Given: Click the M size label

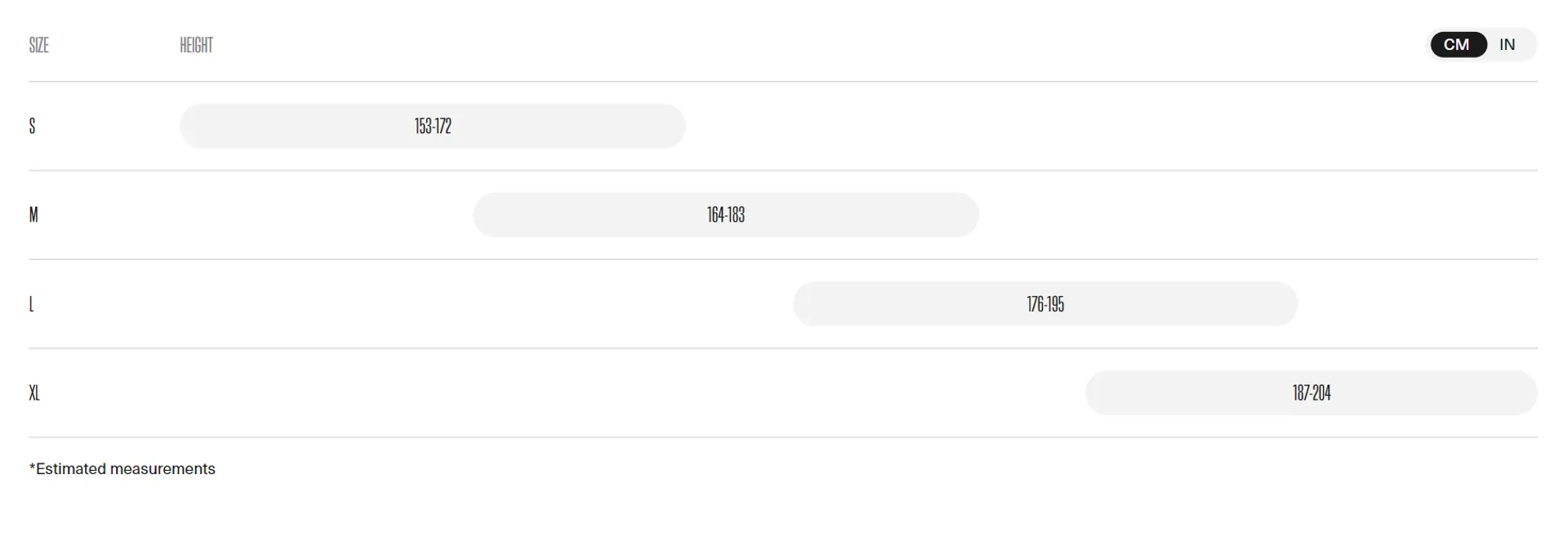Looking at the screenshot, I should point(33,215).
